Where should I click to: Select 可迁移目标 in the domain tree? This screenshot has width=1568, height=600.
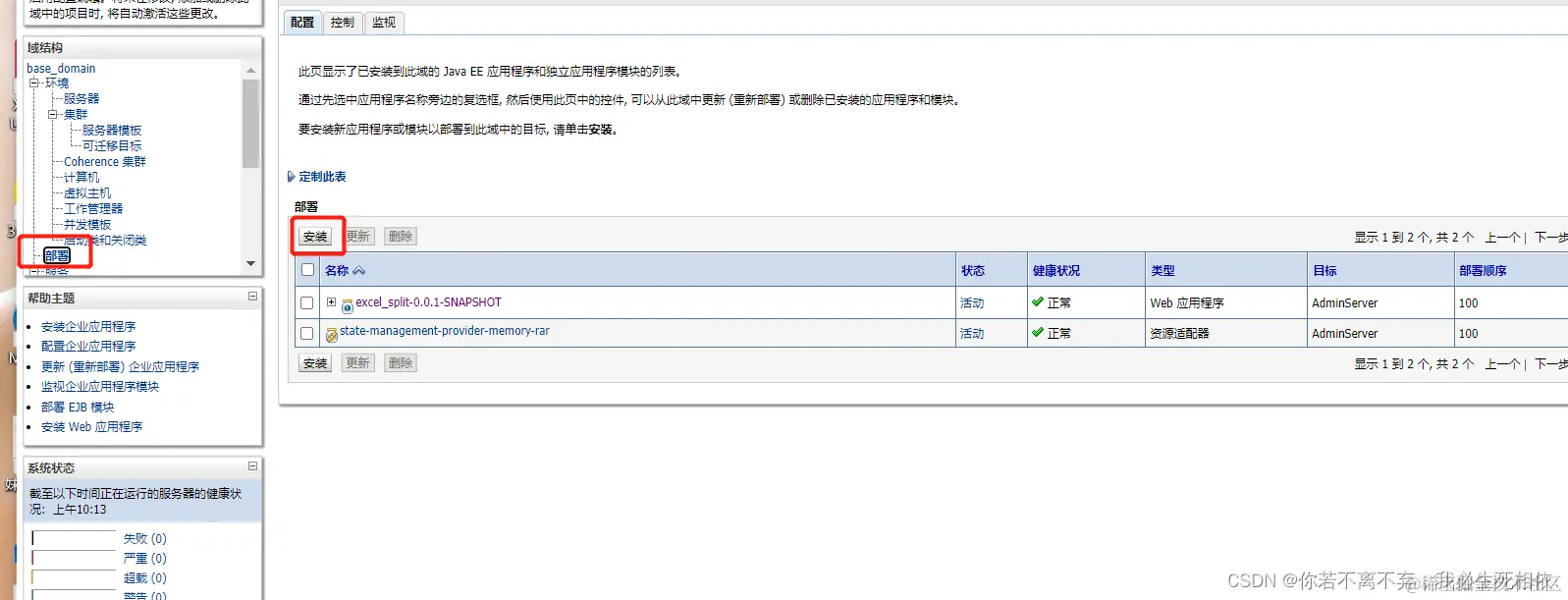tap(112, 146)
